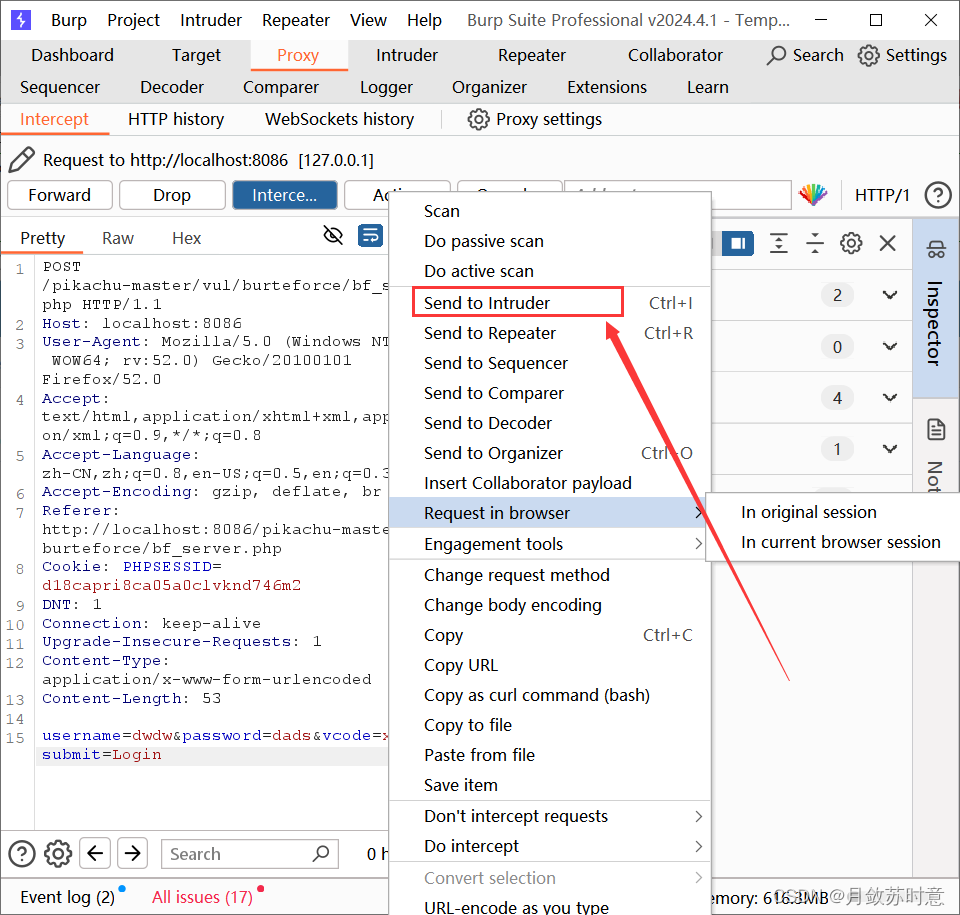Toggle the Intercept is on button
Image resolution: width=960 pixels, height=915 pixels.
coord(285,195)
